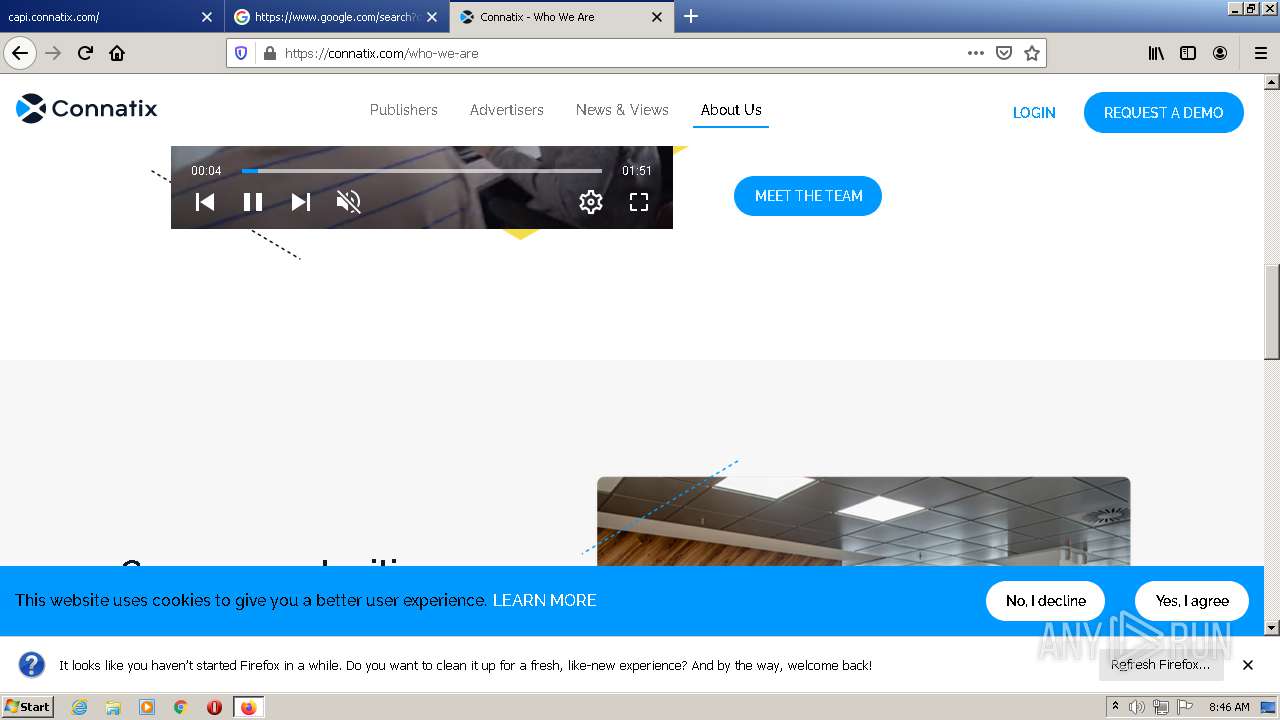Launch Internet Explorer from taskbar
This screenshot has width=1280, height=720.
79,707
